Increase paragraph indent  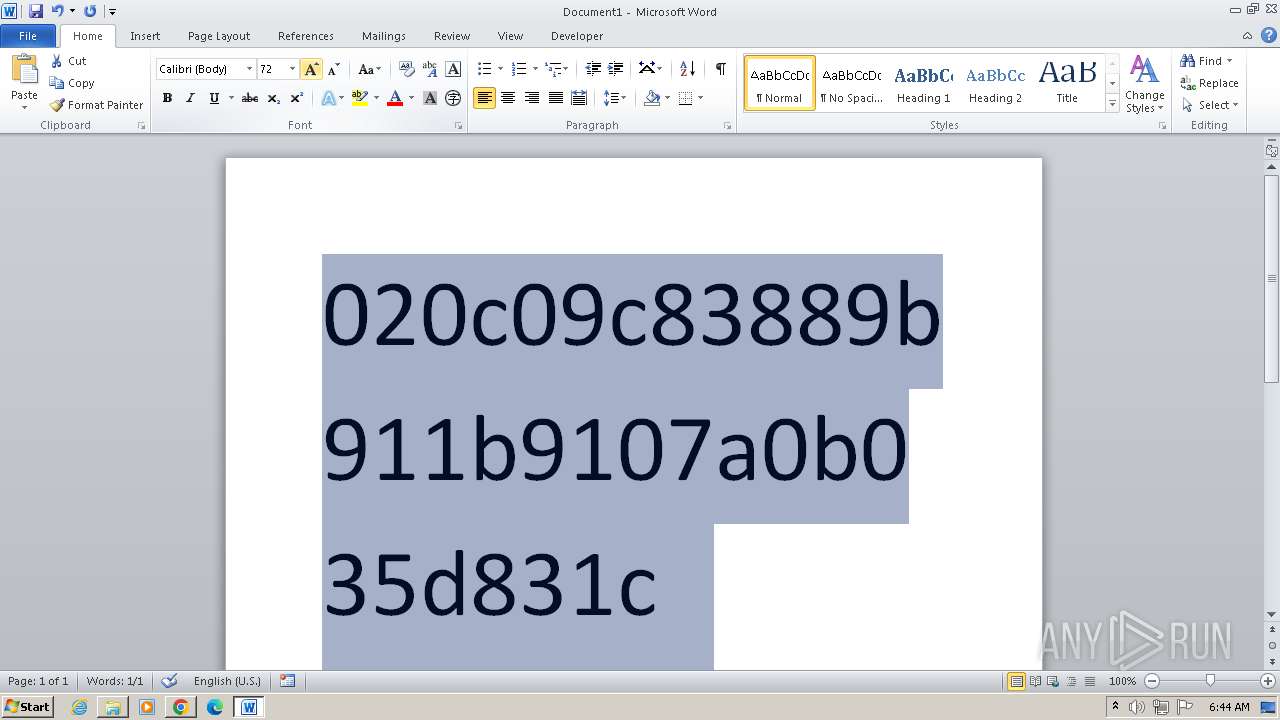[616, 69]
